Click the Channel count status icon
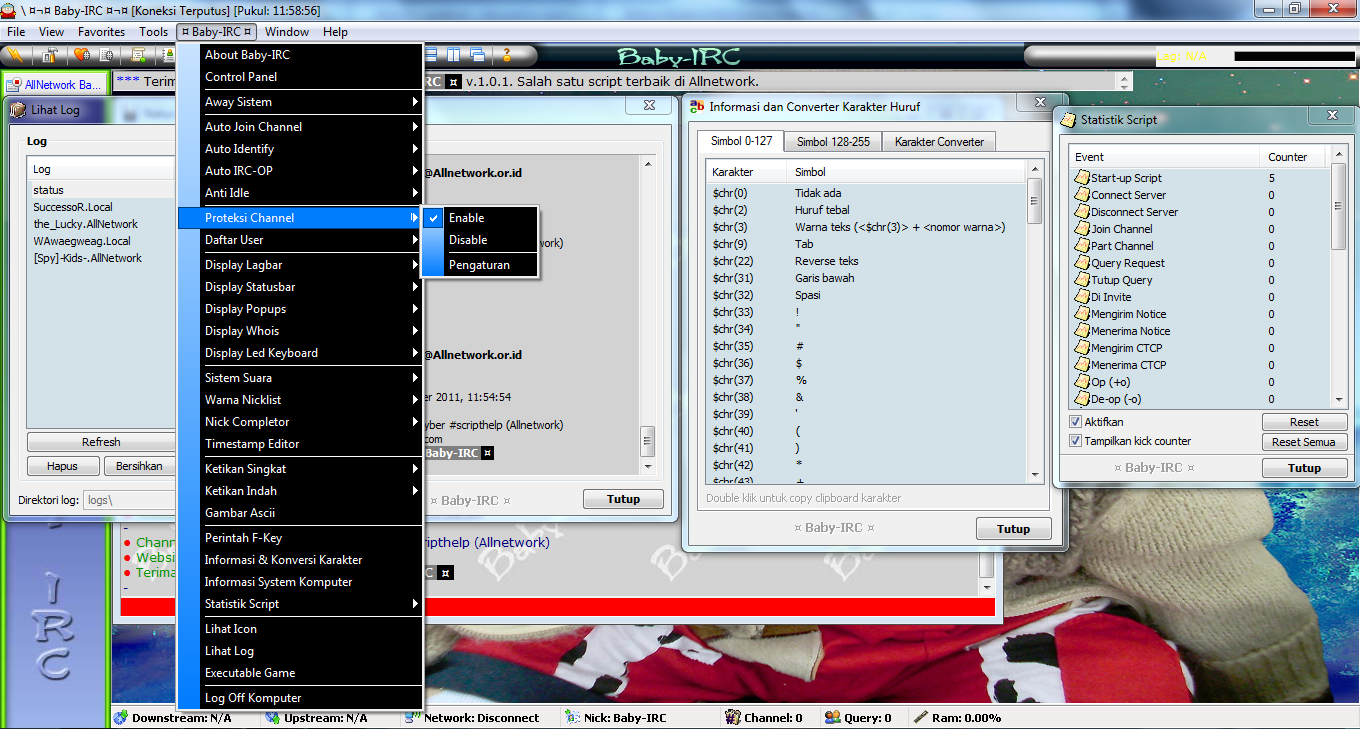The image size is (1360, 729). (x=732, y=717)
